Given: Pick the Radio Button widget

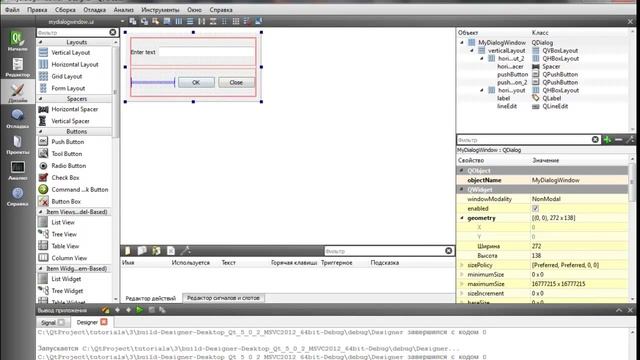Looking at the screenshot, I should (x=68, y=166).
